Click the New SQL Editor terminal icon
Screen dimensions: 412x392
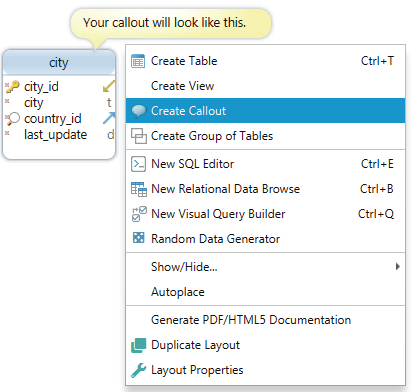138,164
